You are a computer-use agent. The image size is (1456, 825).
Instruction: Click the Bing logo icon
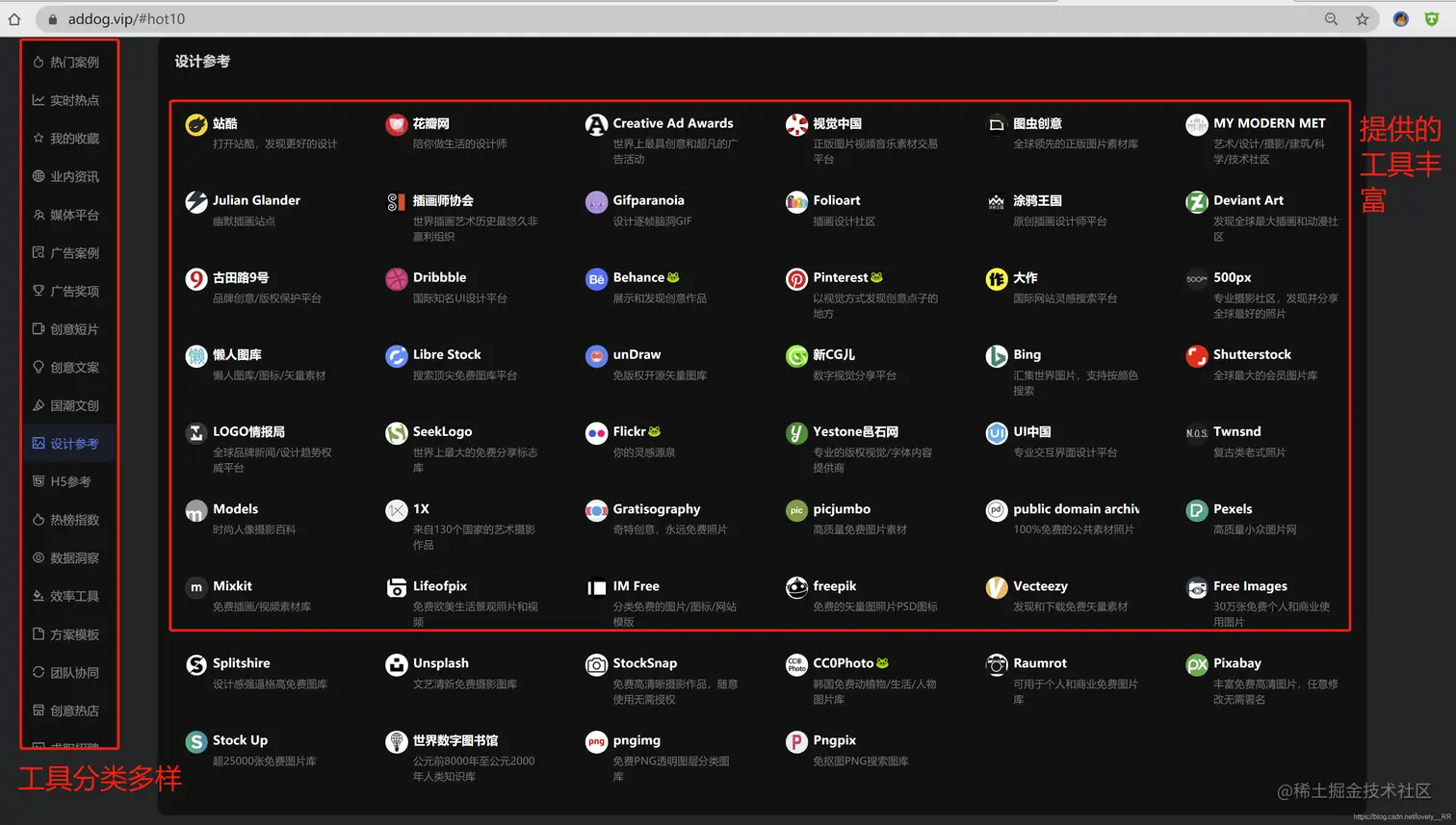tap(997, 356)
